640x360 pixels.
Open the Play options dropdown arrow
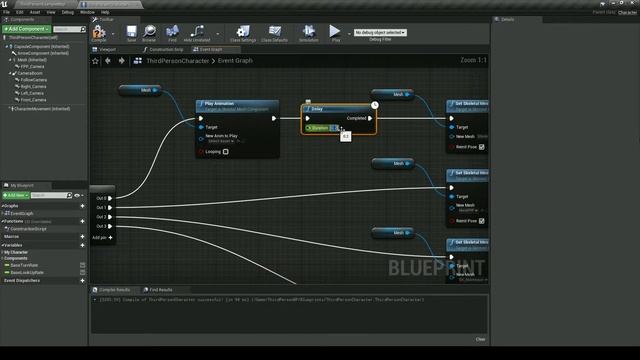tap(349, 34)
